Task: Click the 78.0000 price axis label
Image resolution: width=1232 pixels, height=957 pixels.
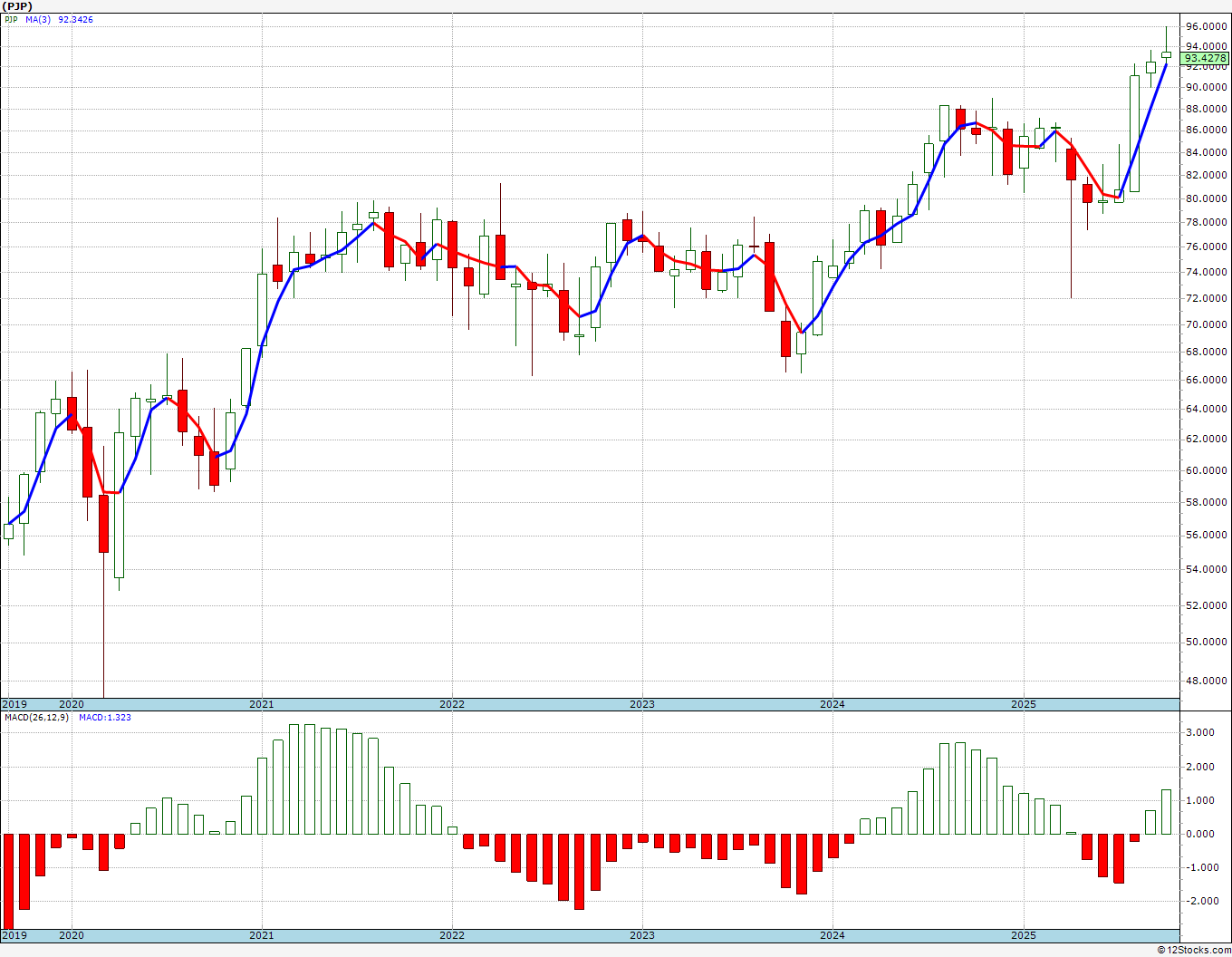Action: pyautogui.click(x=1207, y=223)
